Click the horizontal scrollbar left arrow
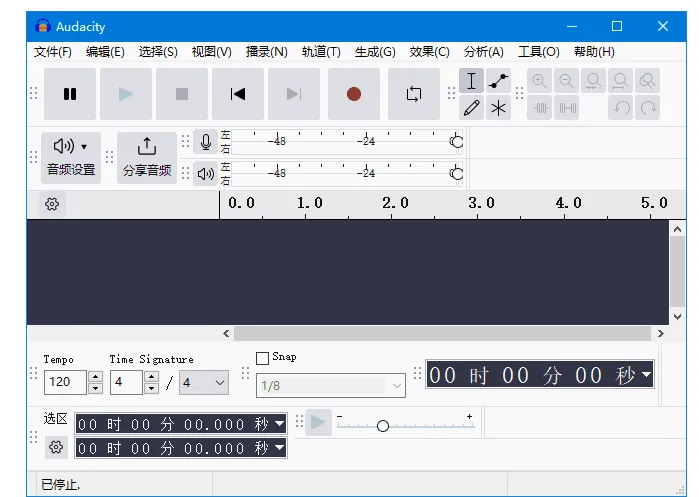This screenshot has height=497, width=699. click(226, 333)
